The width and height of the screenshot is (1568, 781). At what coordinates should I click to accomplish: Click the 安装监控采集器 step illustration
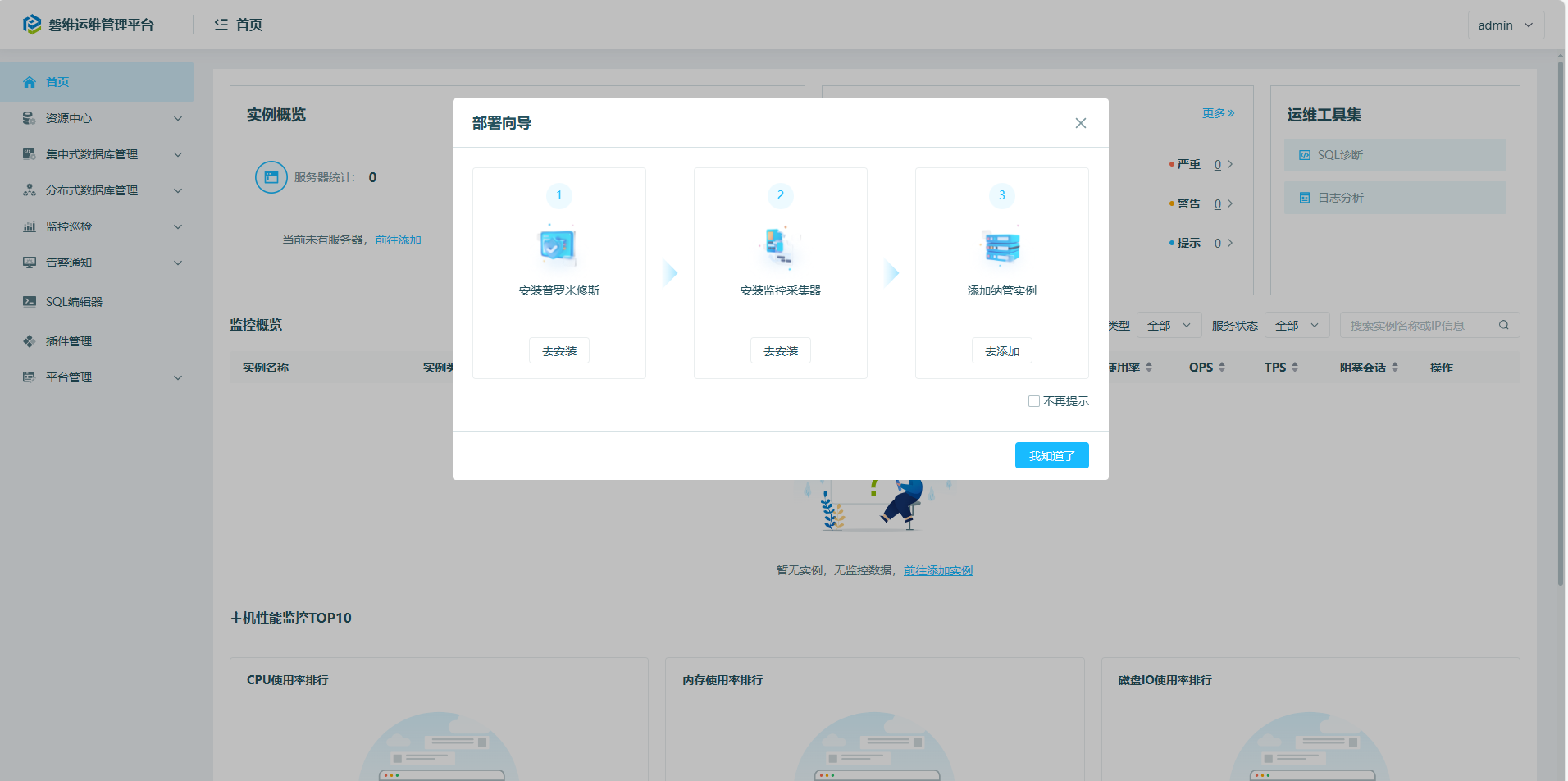781,246
